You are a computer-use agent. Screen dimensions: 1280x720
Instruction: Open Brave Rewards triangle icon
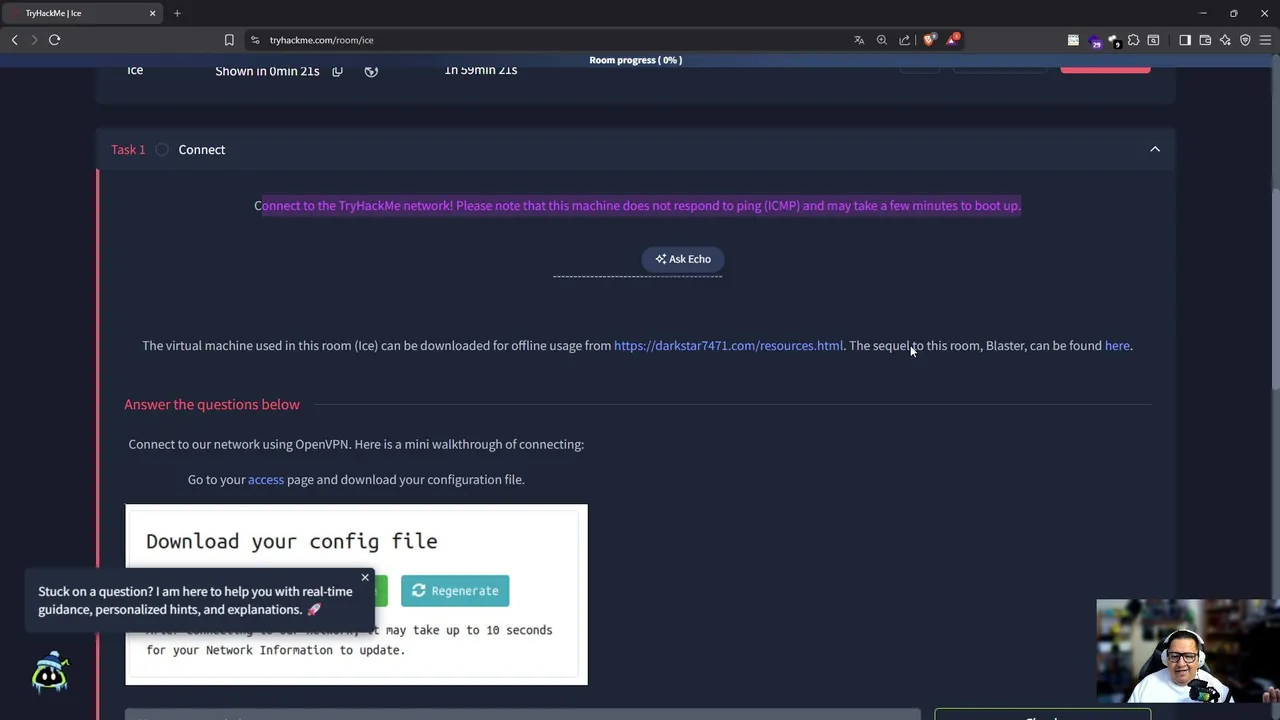pyautogui.click(x=953, y=40)
